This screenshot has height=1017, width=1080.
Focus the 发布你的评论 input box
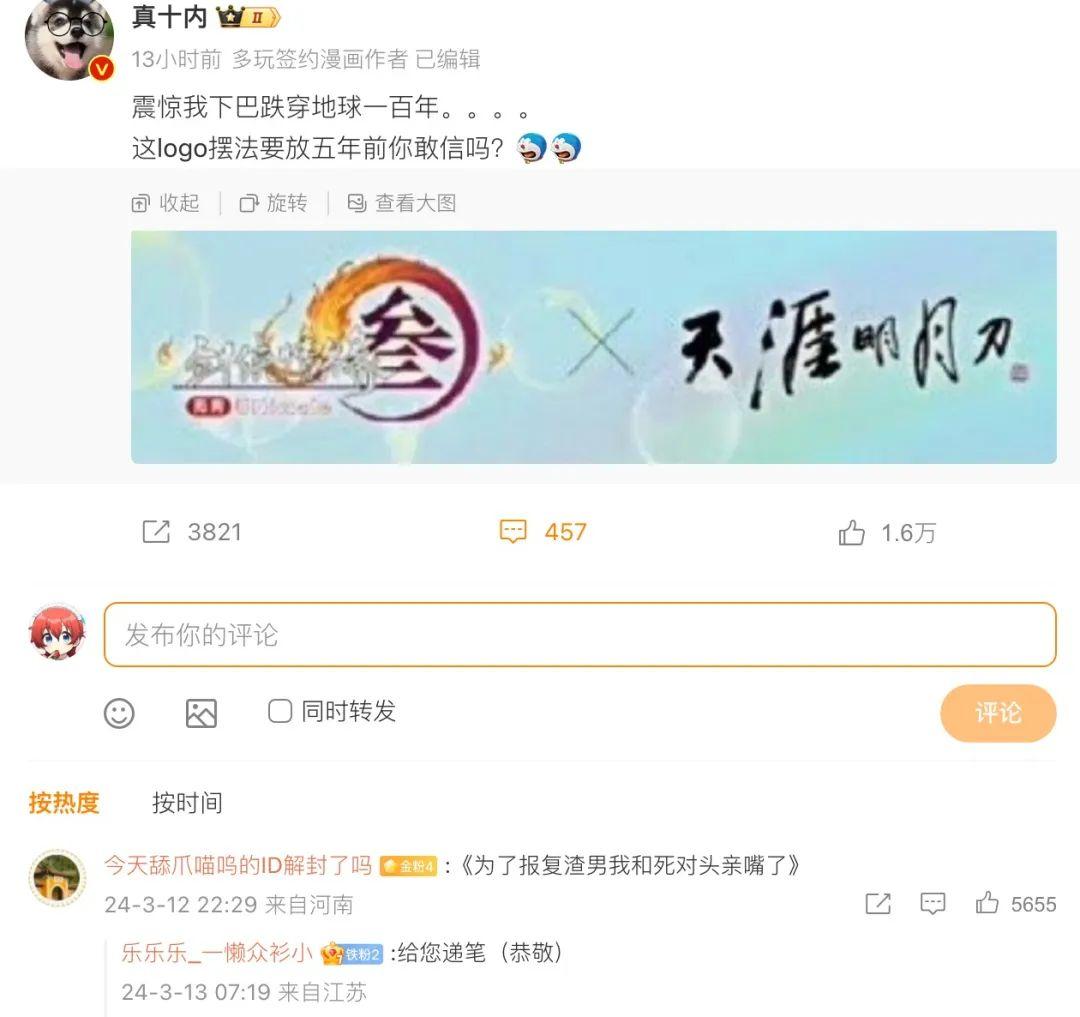(580, 635)
